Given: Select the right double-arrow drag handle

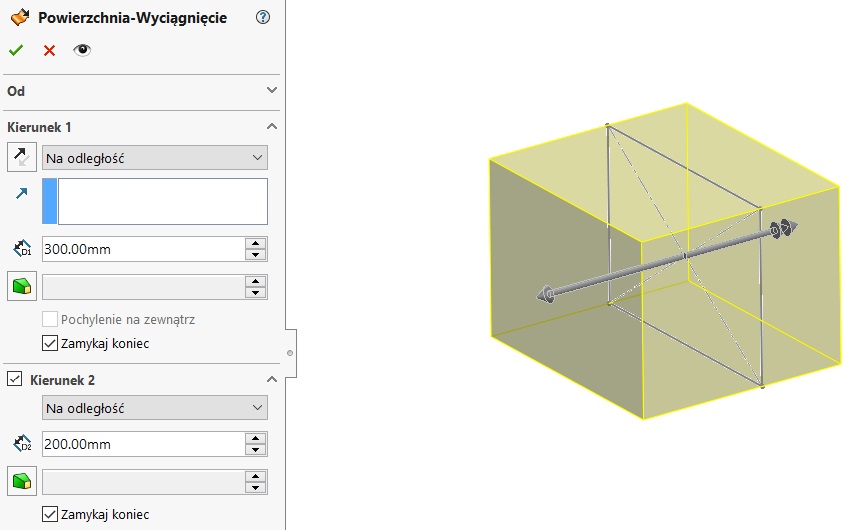Looking at the screenshot, I should point(784,228).
